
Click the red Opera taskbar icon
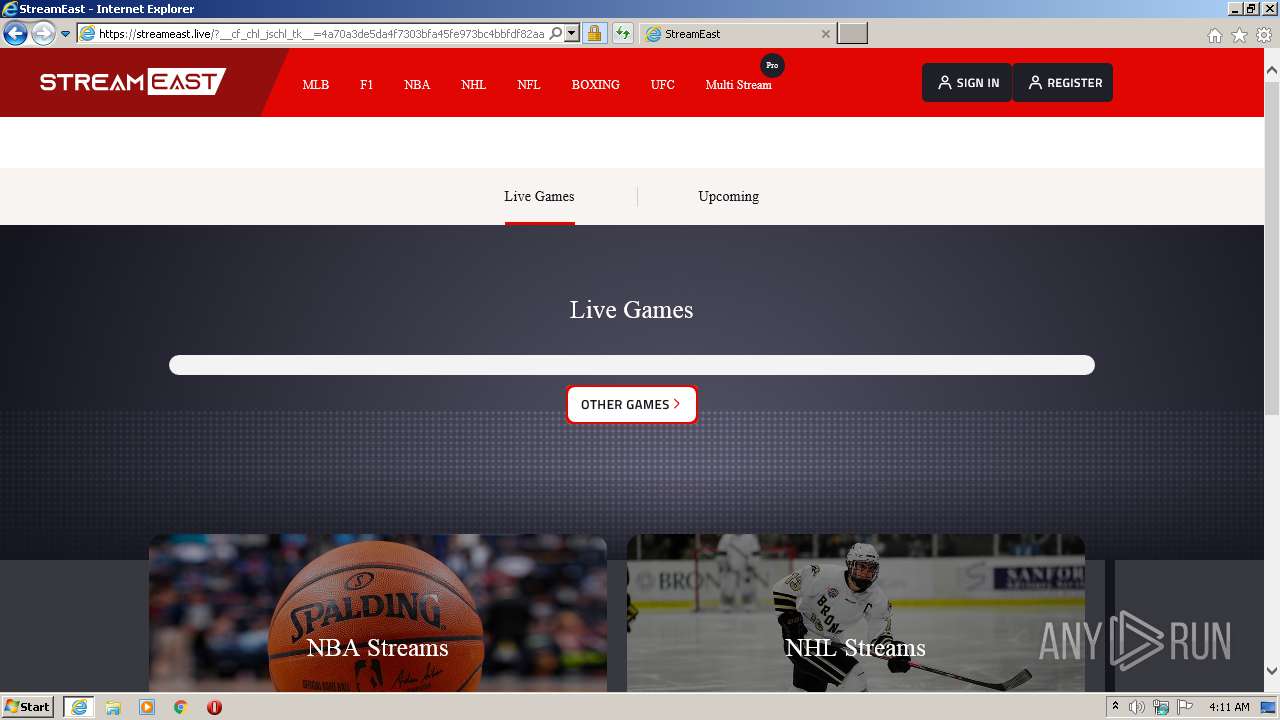point(214,707)
